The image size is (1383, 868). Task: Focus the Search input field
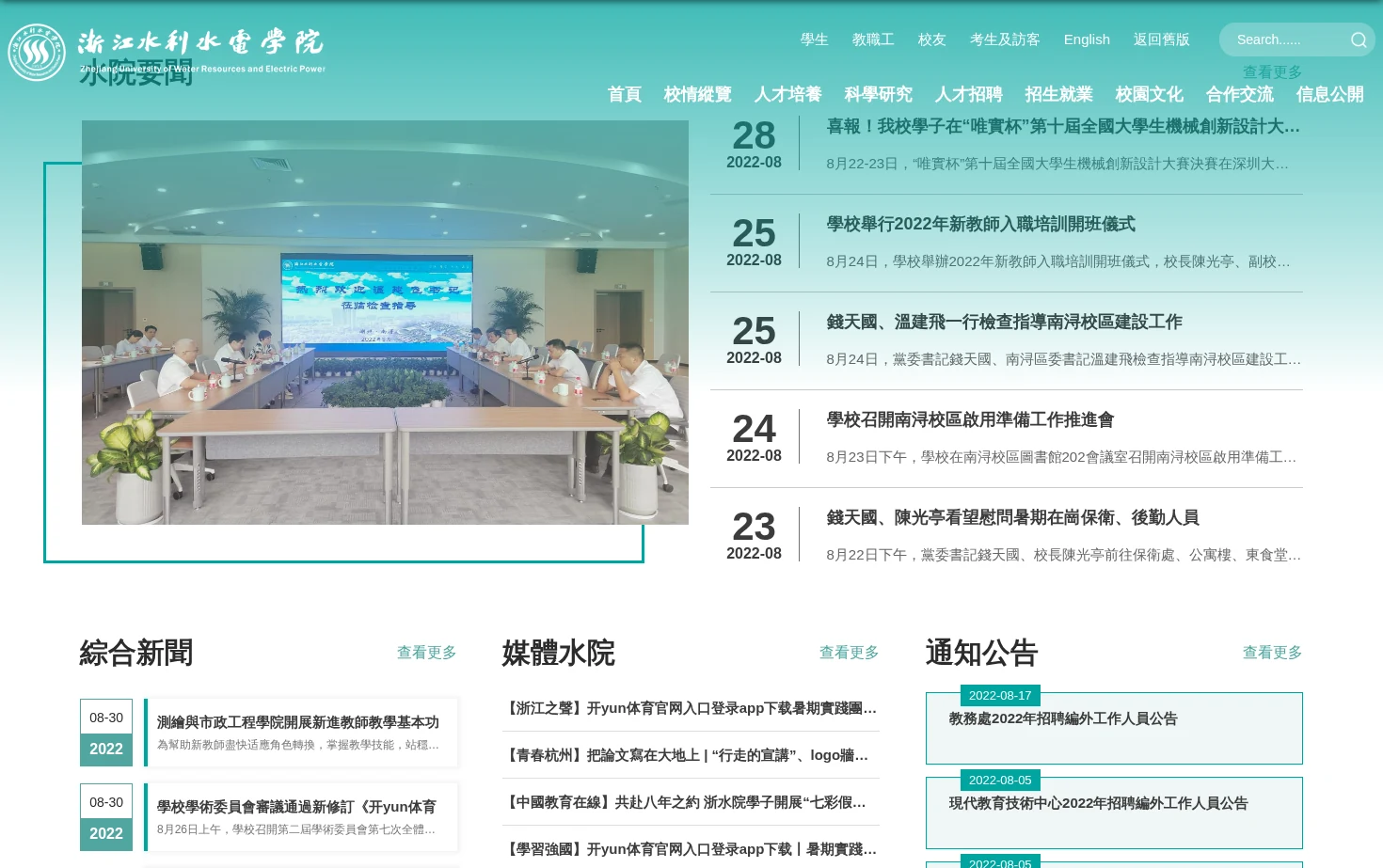pyautogui.click(x=1287, y=39)
